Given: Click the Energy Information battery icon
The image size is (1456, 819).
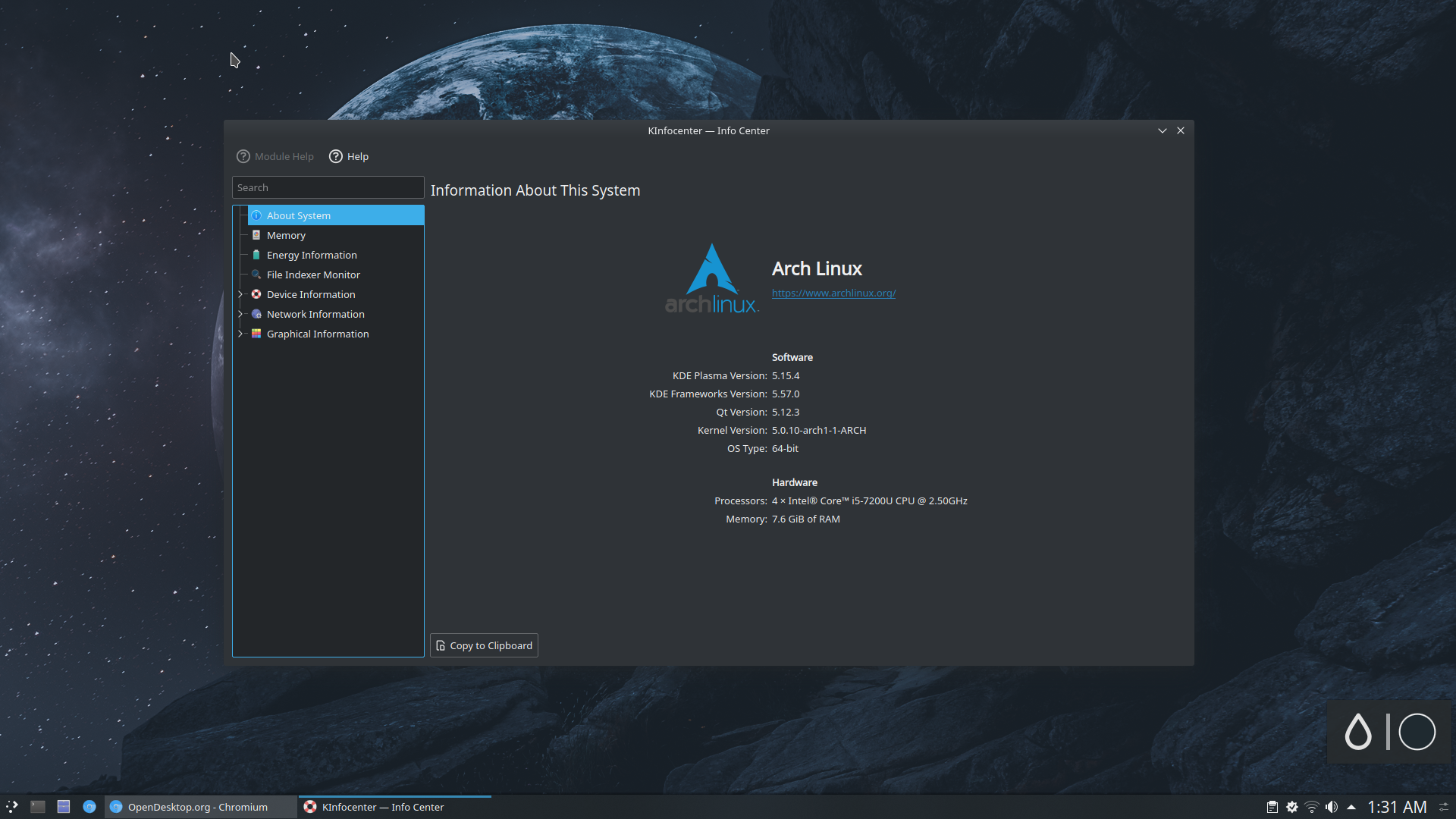Looking at the screenshot, I should coord(256,255).
